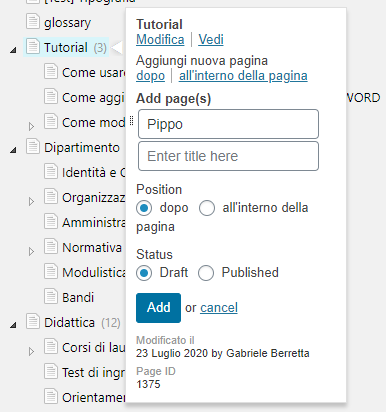The image size is (386, 412).
Task: Click the Normativa page icon
Action: 51,246
